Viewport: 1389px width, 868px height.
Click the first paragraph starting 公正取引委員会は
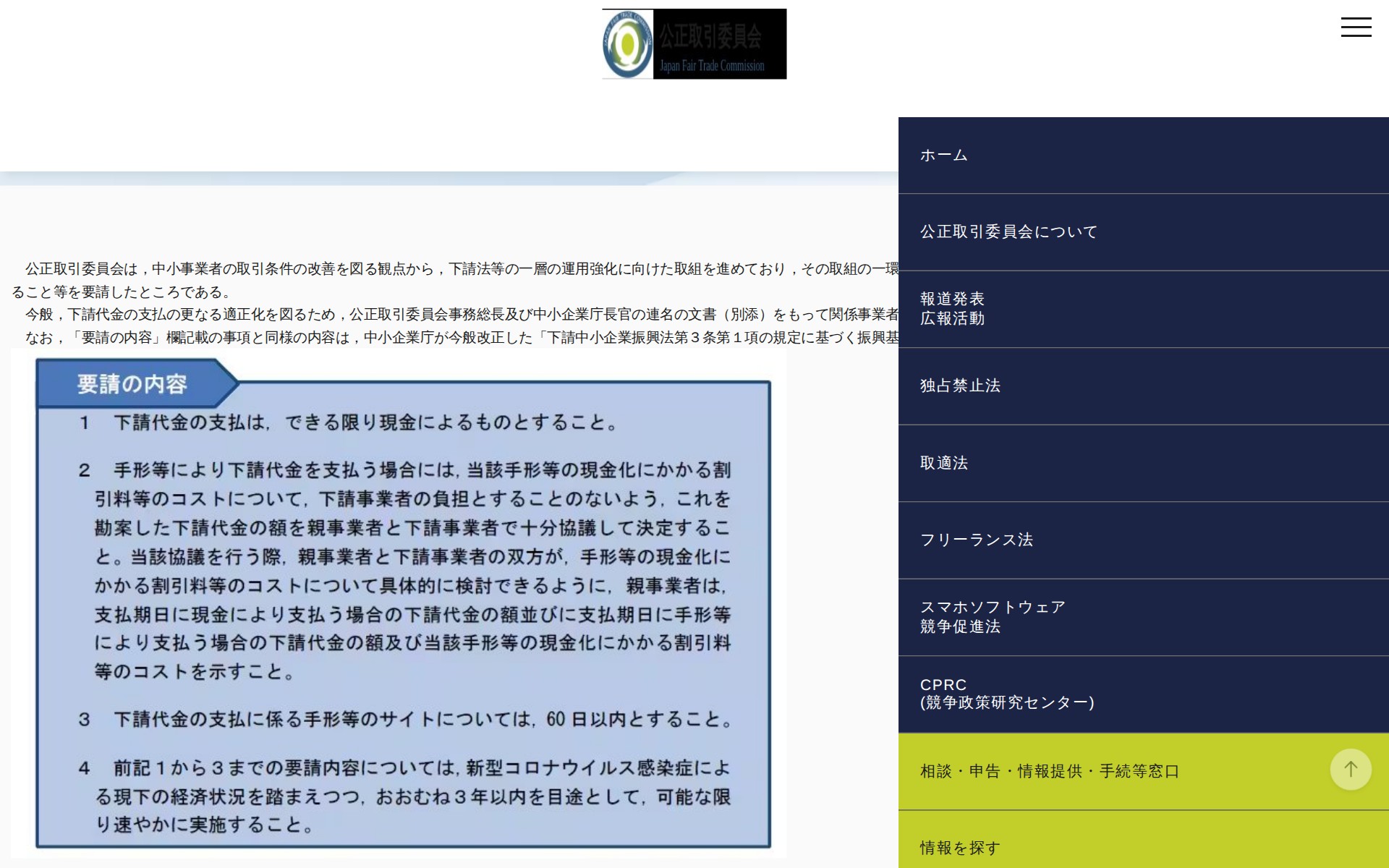[456, 270]
